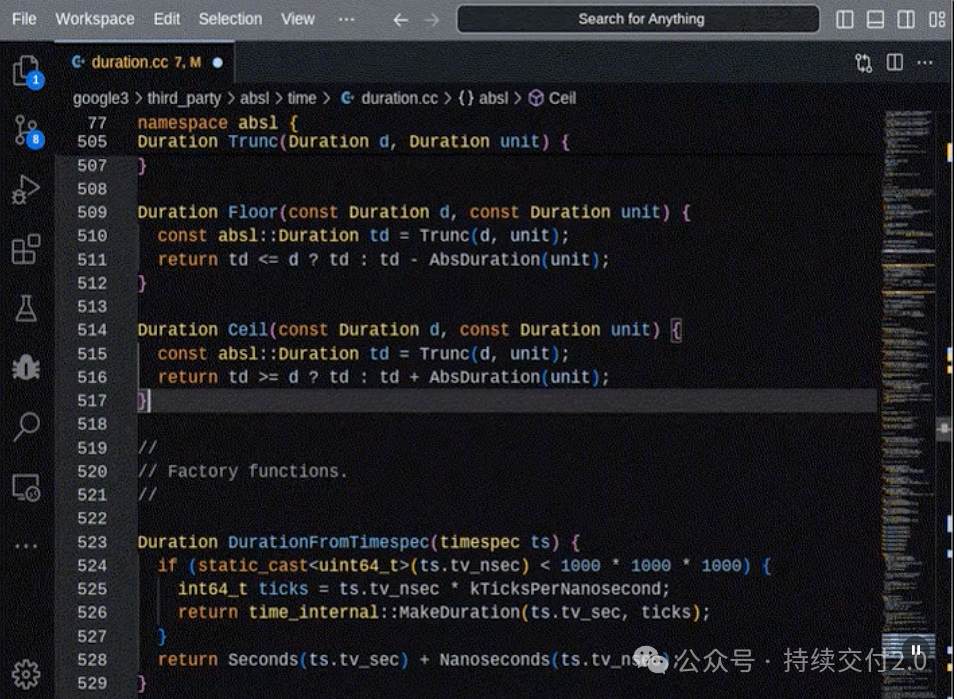Click the Search for Anything box
957x699 pixels.
pos(638,20)
